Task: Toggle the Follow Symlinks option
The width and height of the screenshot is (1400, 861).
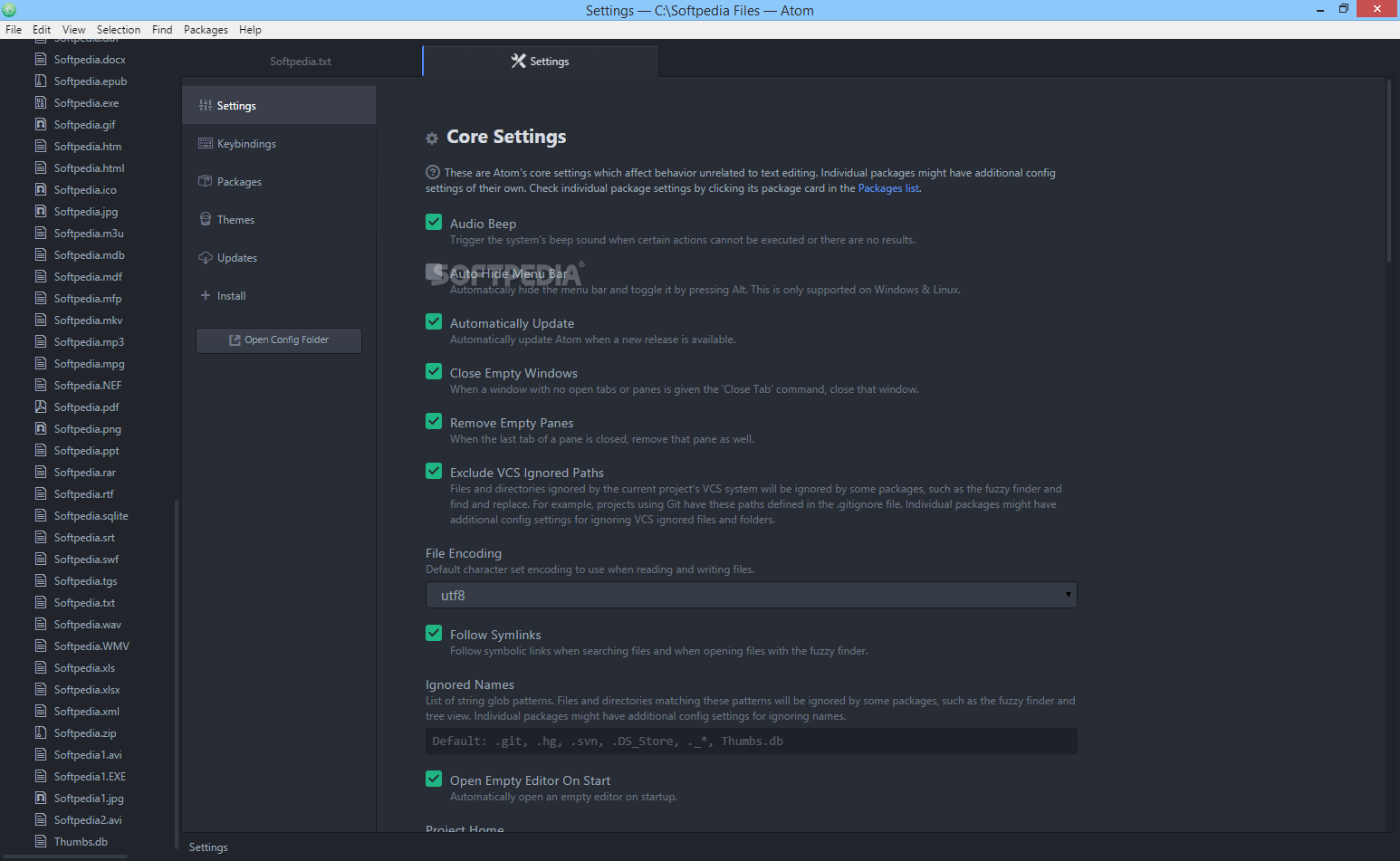Action: coord(434,633)
